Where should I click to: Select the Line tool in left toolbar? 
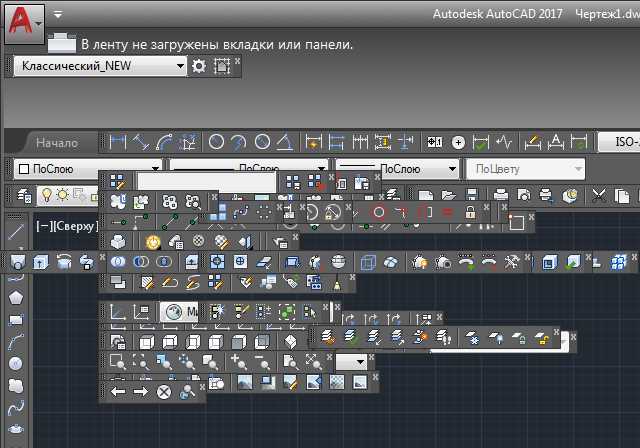point(16,232)
